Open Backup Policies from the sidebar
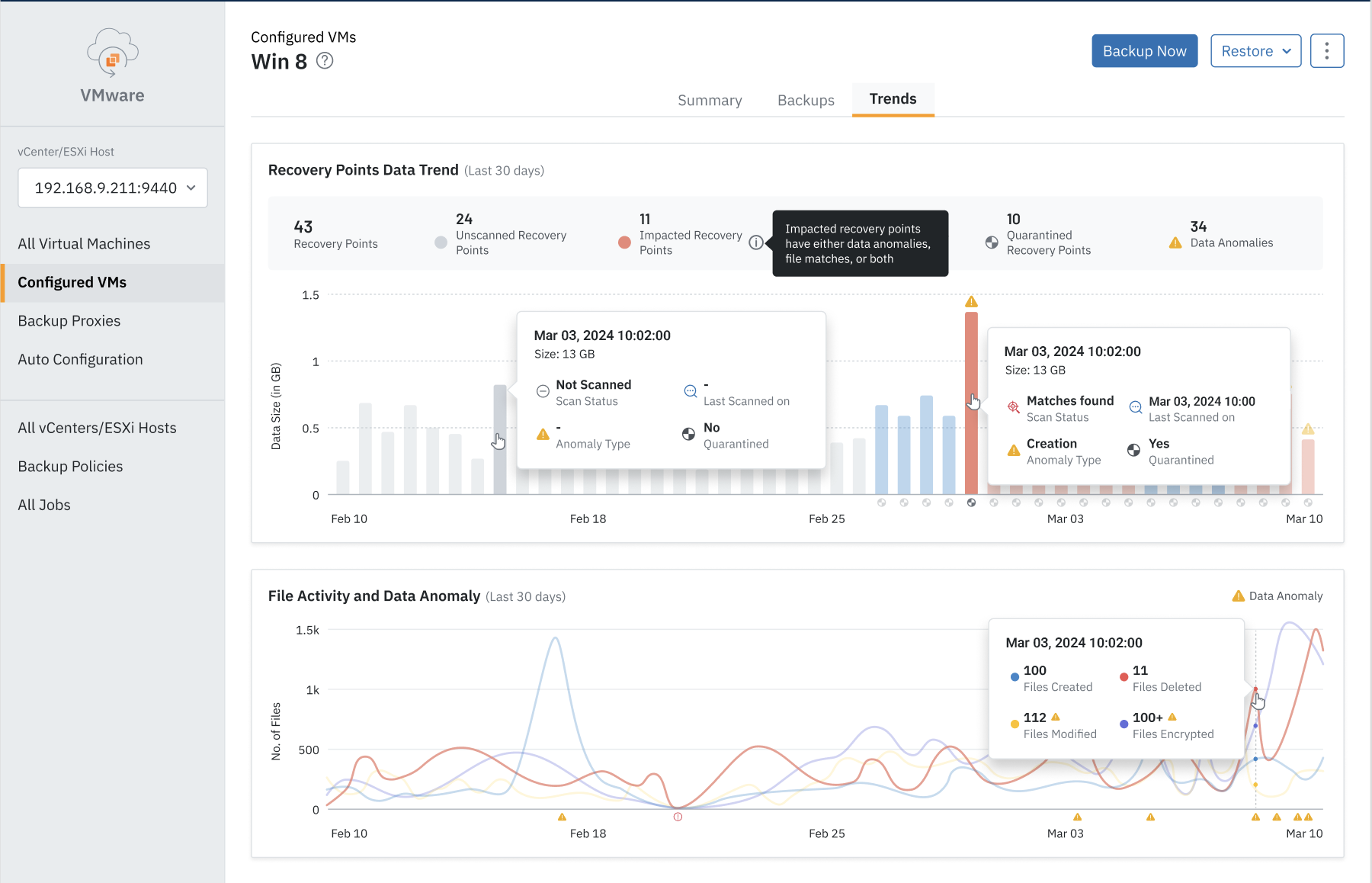Screen dimensions: 1372x883 70,466
